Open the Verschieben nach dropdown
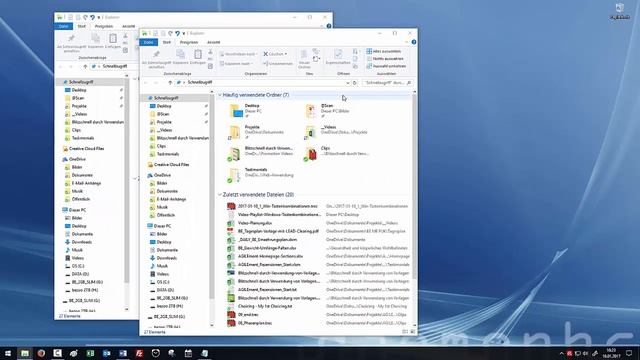Screen dimensions: 640x360 coord(238,54)
